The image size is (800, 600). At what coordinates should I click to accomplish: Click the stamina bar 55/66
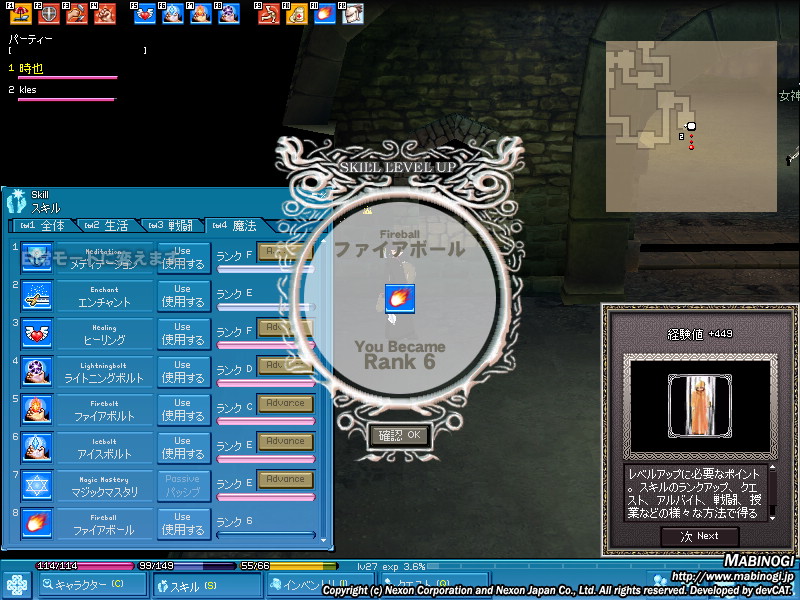click(x=289, y=566)
